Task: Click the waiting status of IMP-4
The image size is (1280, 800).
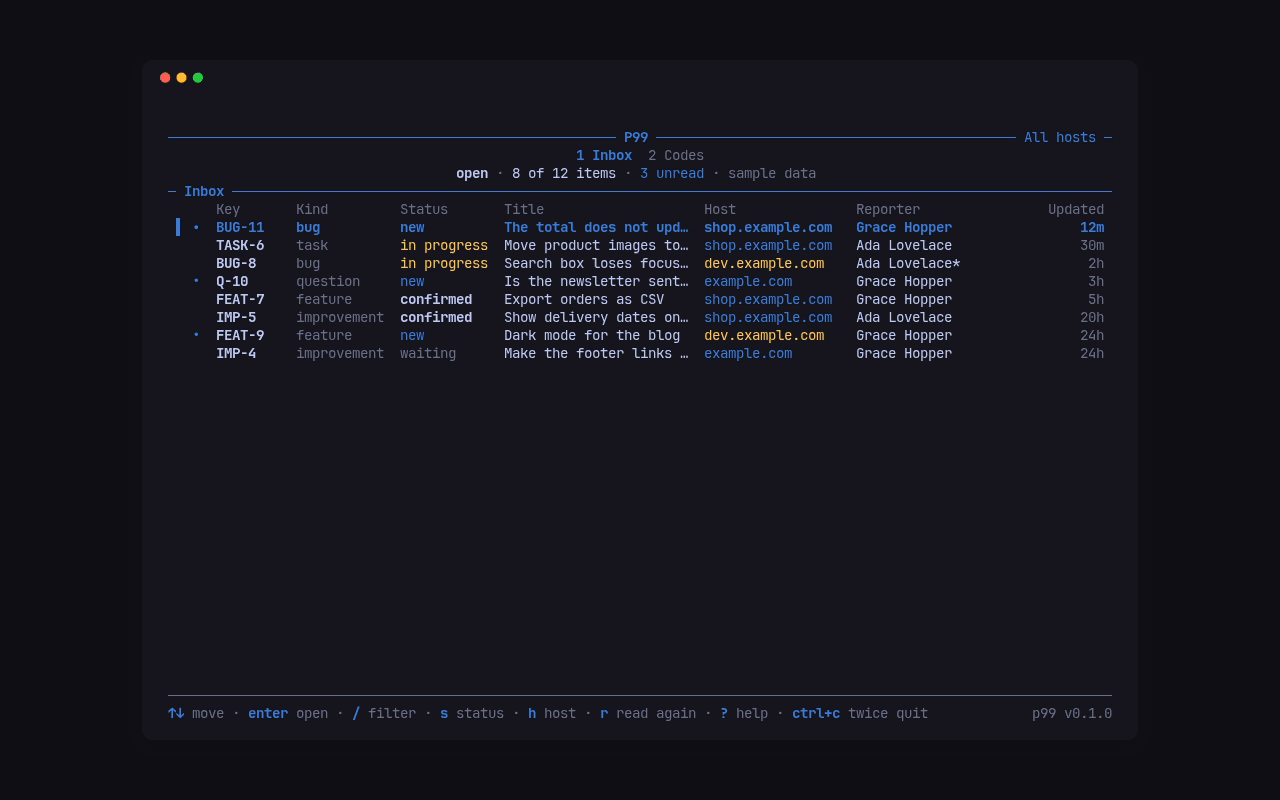Action: (x=428, y=353)
